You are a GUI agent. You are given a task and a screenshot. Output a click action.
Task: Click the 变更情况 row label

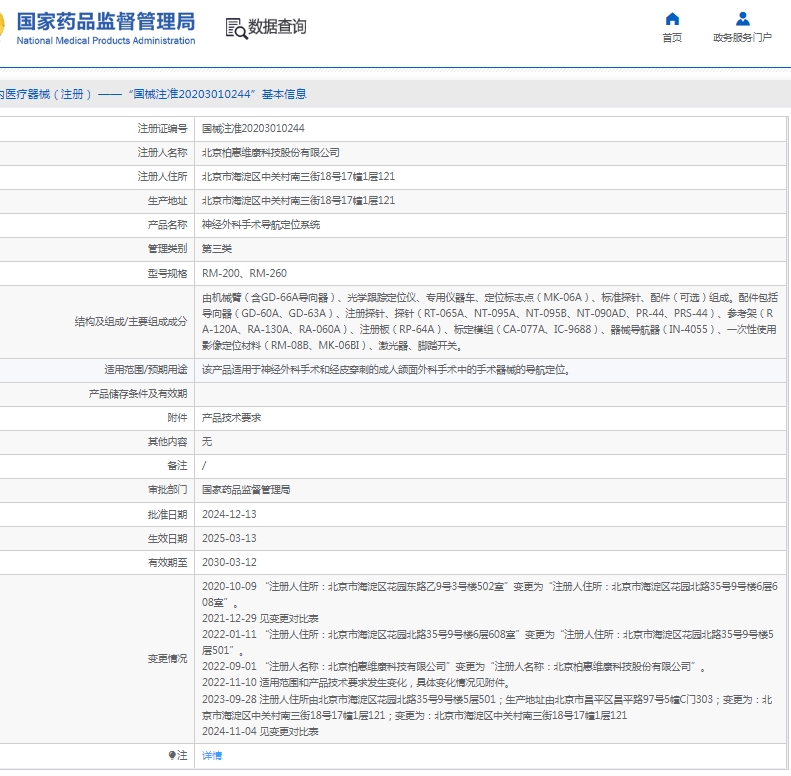167,658
